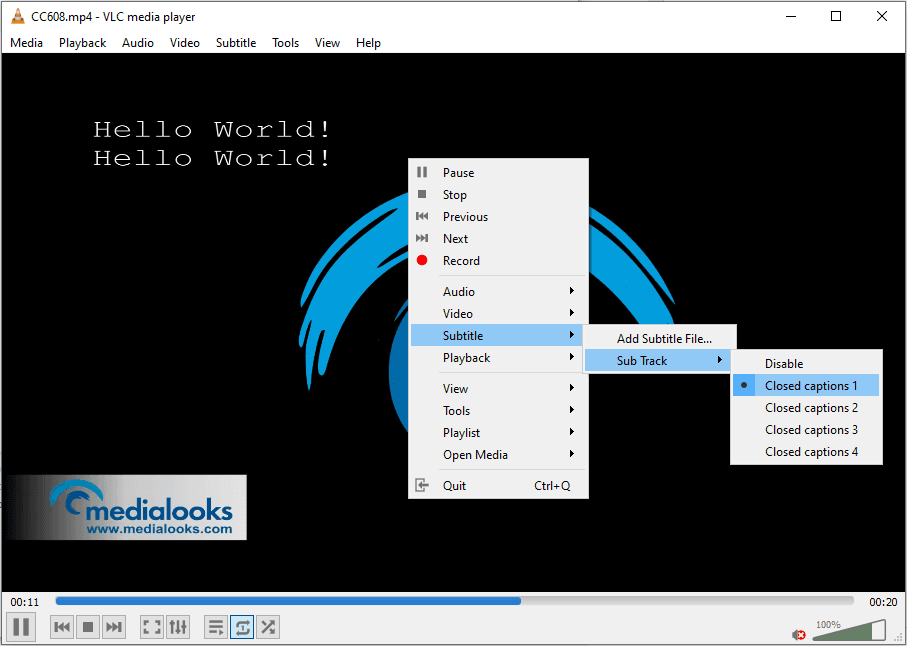Viewport: 907px width, 646px height.
Task: Click the VLC cone icon in title bar
Action: (18, 16)
